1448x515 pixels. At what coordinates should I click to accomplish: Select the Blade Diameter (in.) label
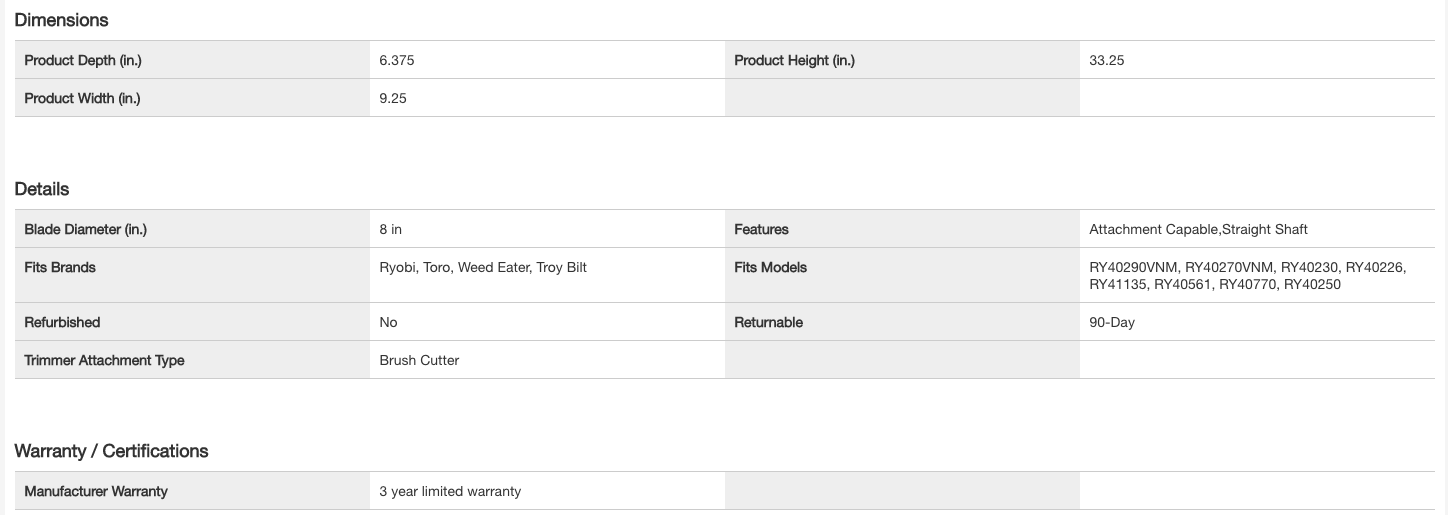coord(85,229)
